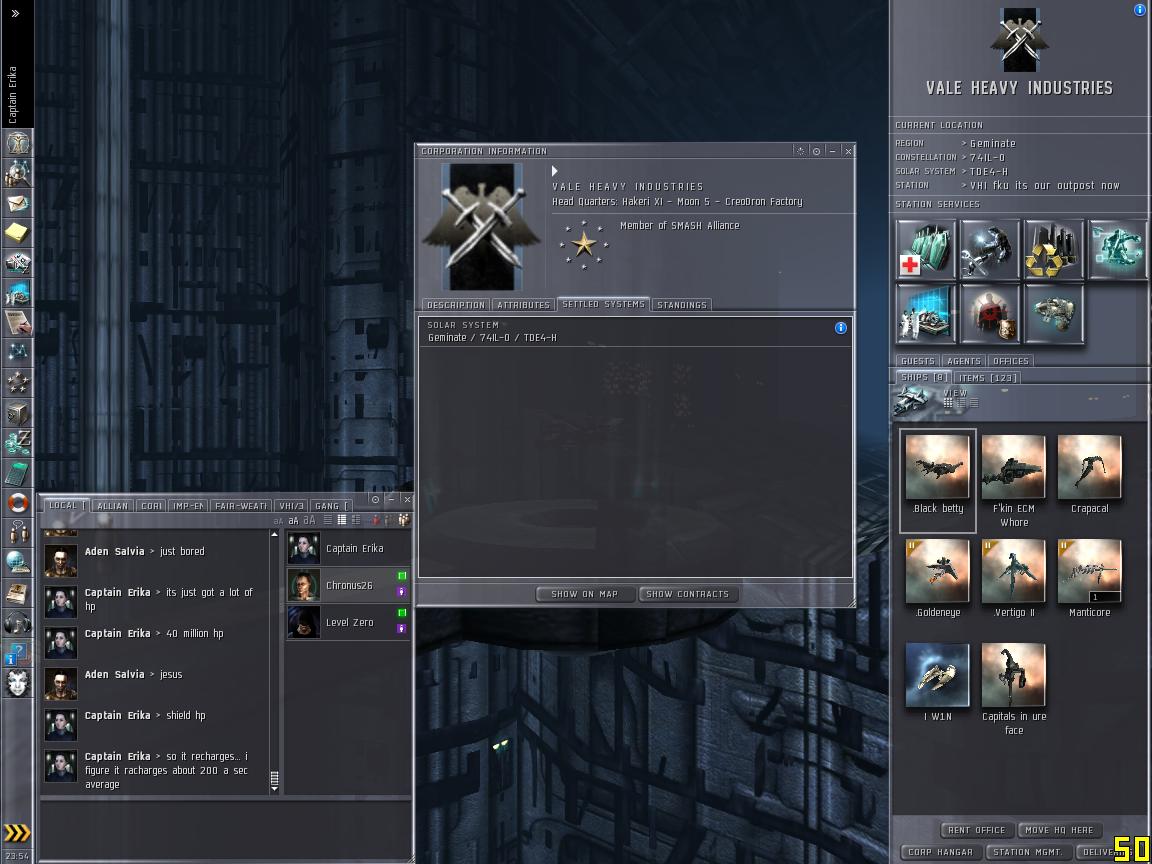Click the Show on Map button
Image resolution: width=1152 pixels, height=864 pixels.
585,594
